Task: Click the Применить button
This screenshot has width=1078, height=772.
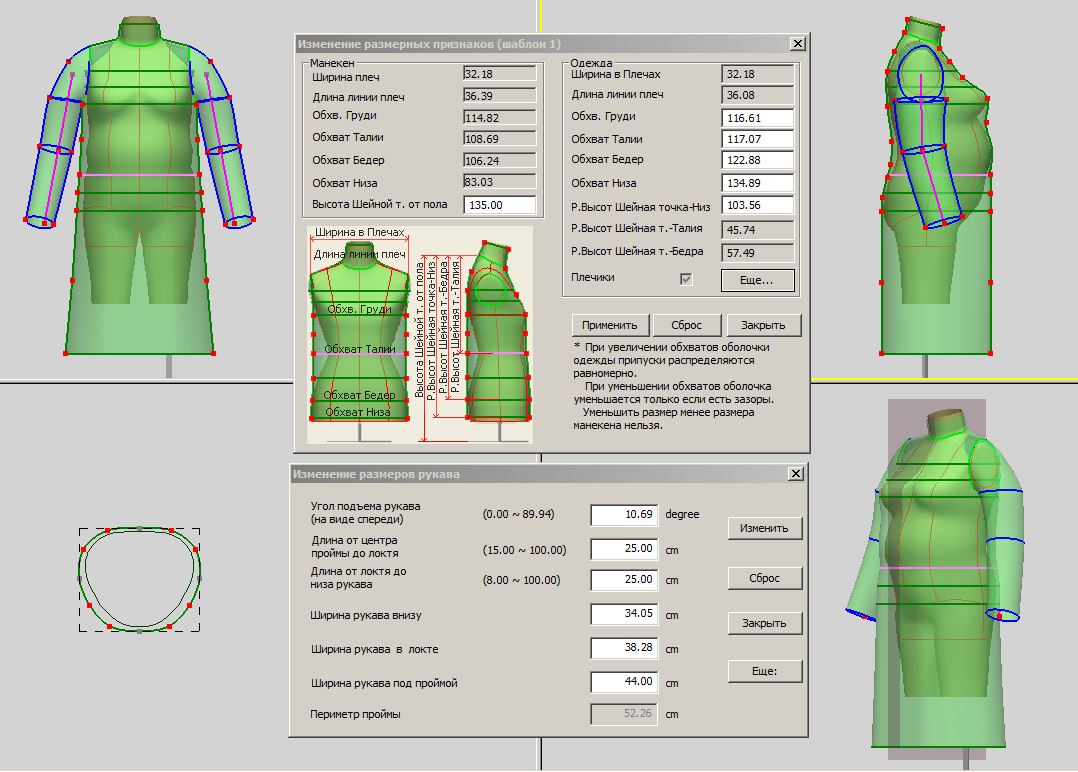Action: [610, 325]
